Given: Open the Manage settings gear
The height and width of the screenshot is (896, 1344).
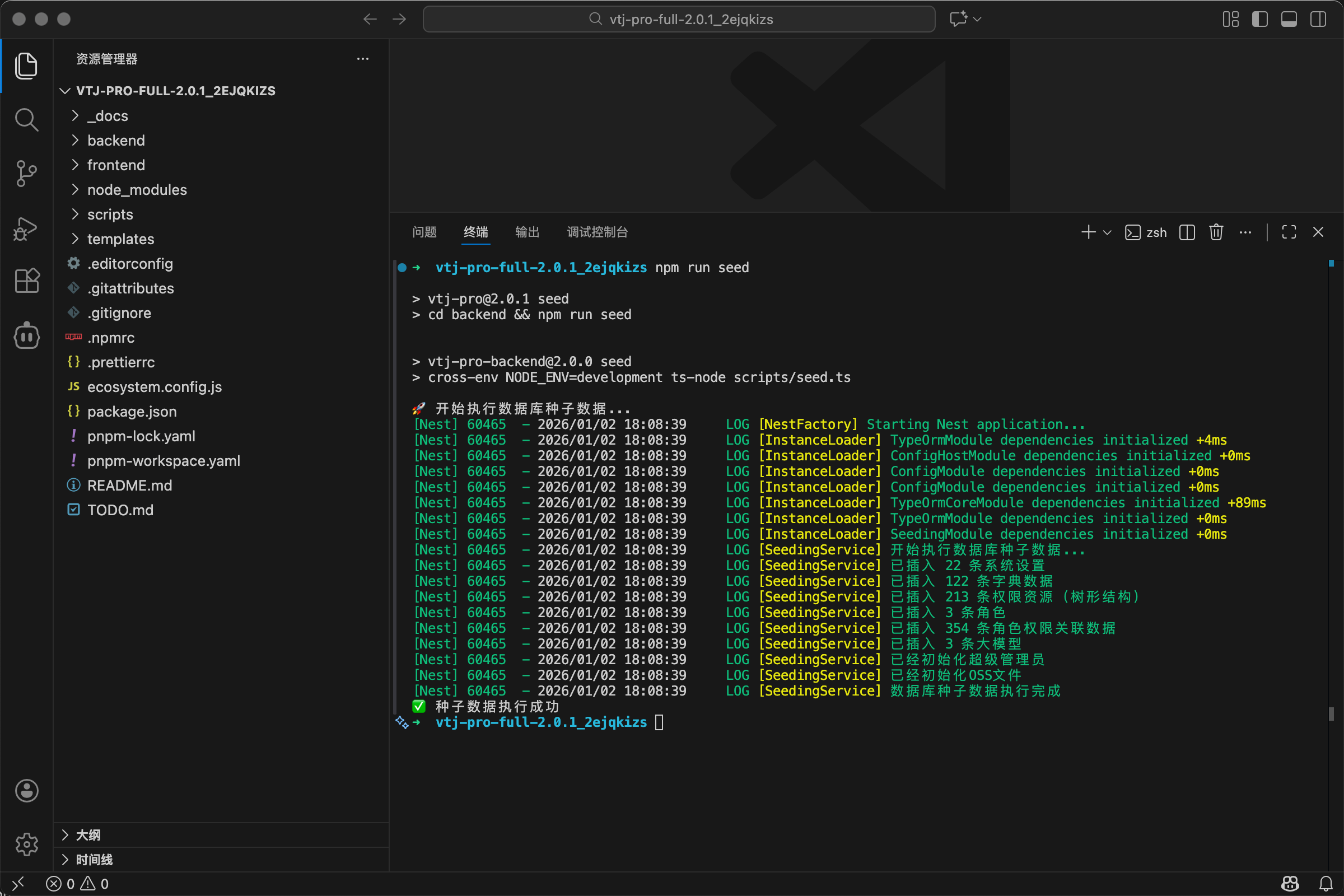Looking at the screenshot, I should tap(26, 844).
